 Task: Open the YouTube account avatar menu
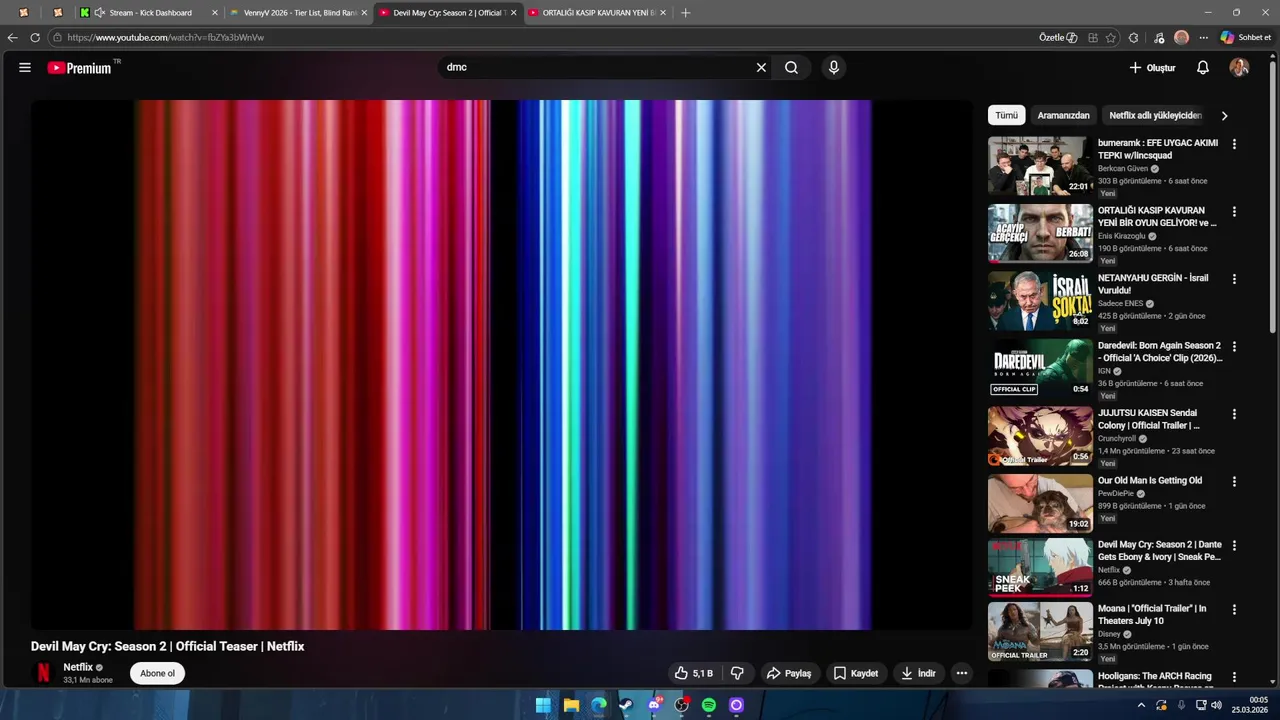point(1239,68)
